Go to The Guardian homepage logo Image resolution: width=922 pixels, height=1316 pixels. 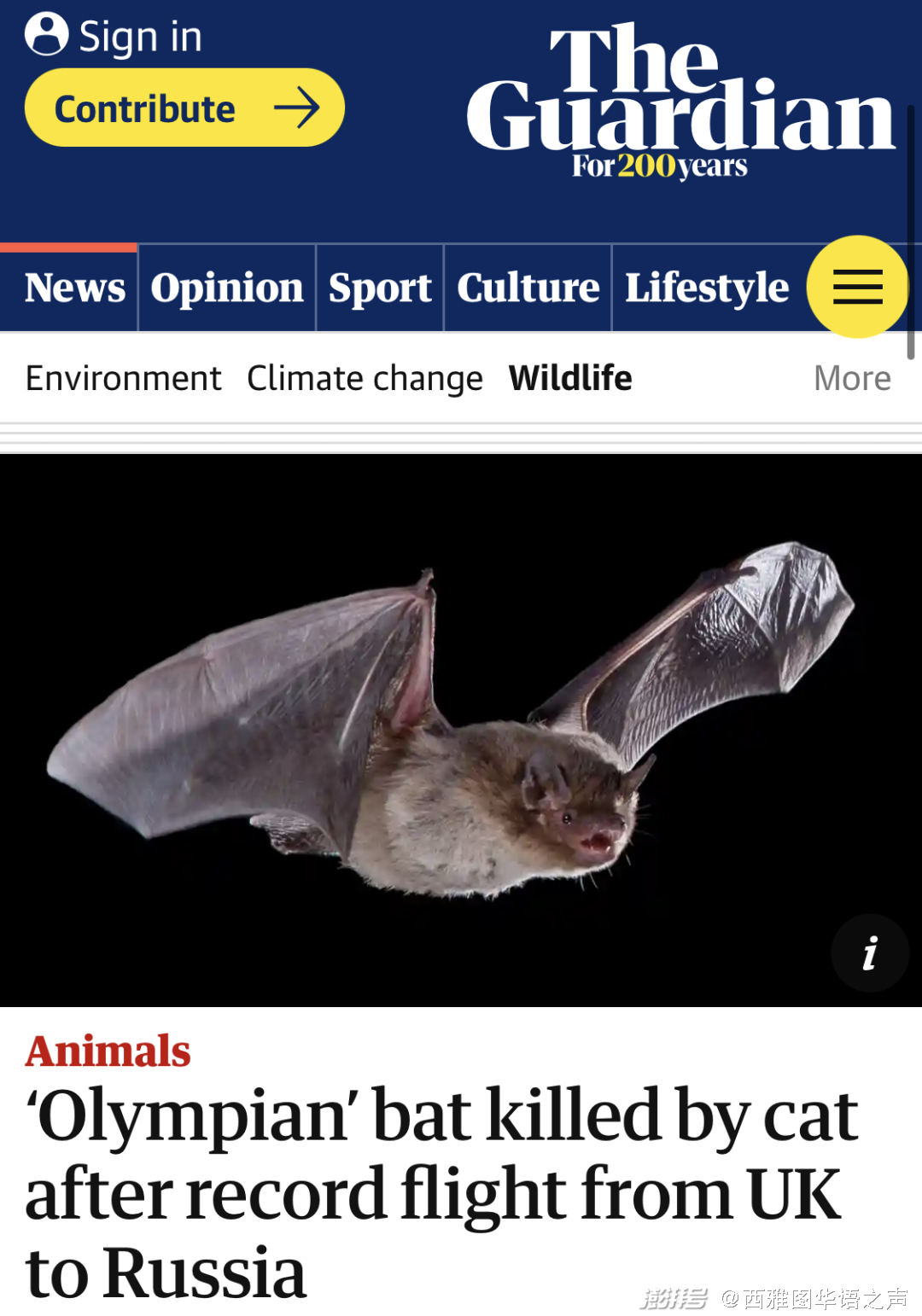pos(680,102)
